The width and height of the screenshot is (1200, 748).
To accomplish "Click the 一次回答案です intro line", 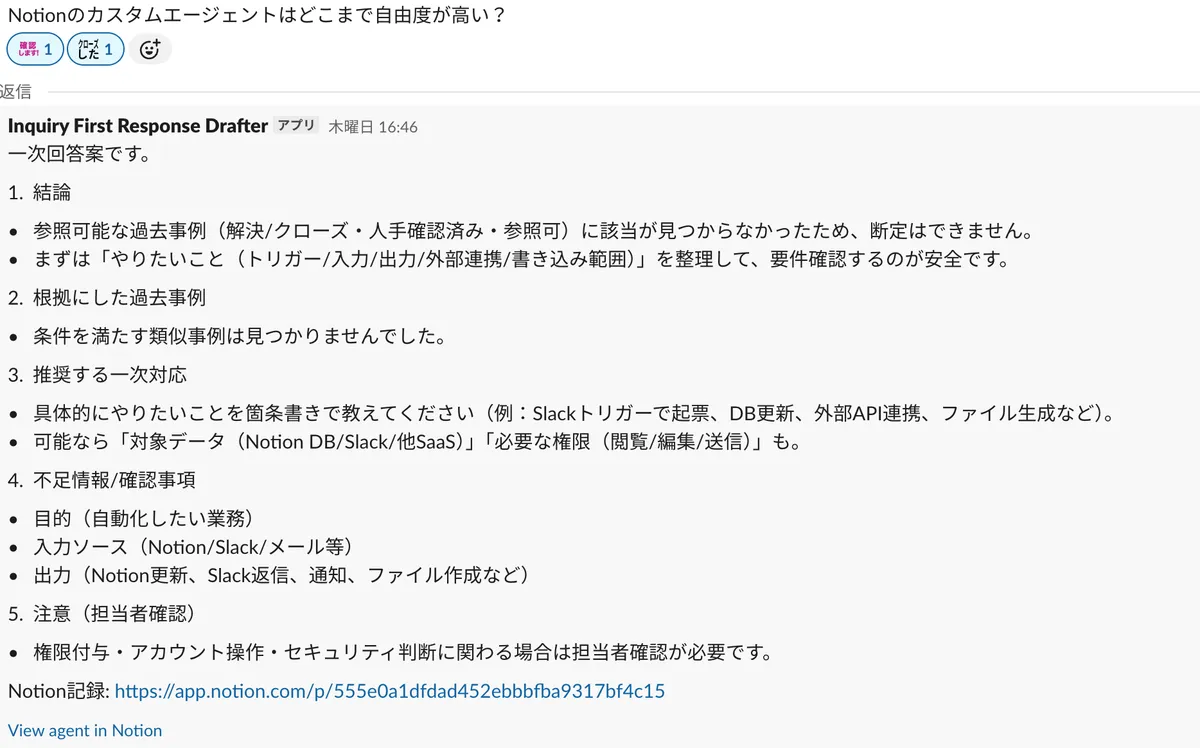I will (80, 154).
